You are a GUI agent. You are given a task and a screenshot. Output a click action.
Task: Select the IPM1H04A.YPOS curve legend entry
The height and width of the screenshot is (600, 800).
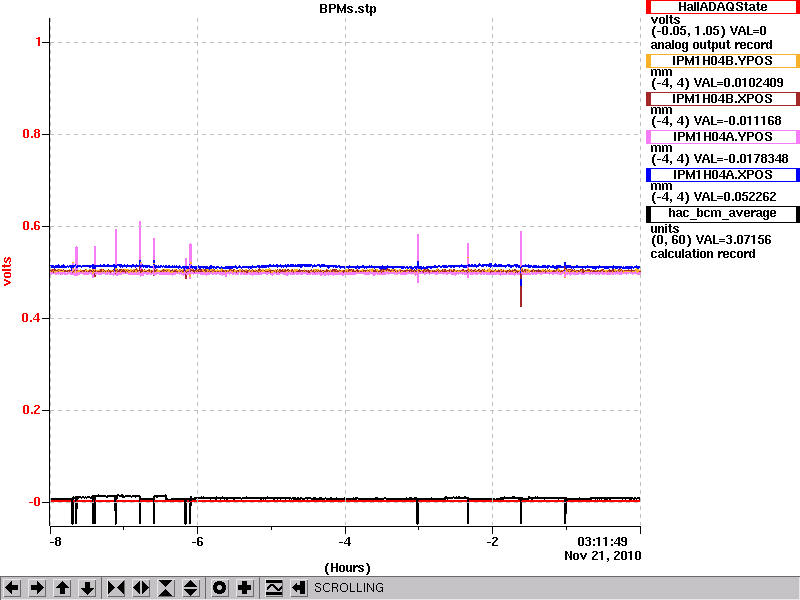pyautogui.click(x=722, y=137)
